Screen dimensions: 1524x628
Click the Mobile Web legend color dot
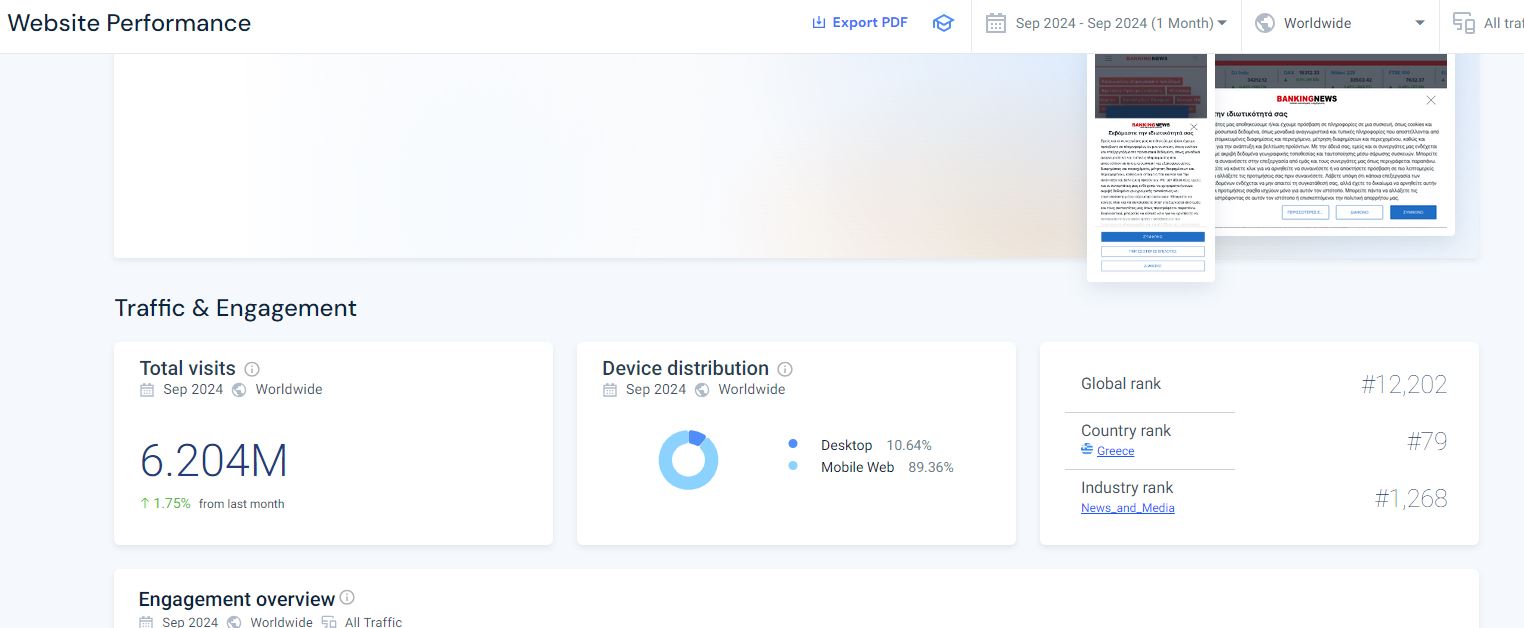pyautogui.click(x=793, y=466)
